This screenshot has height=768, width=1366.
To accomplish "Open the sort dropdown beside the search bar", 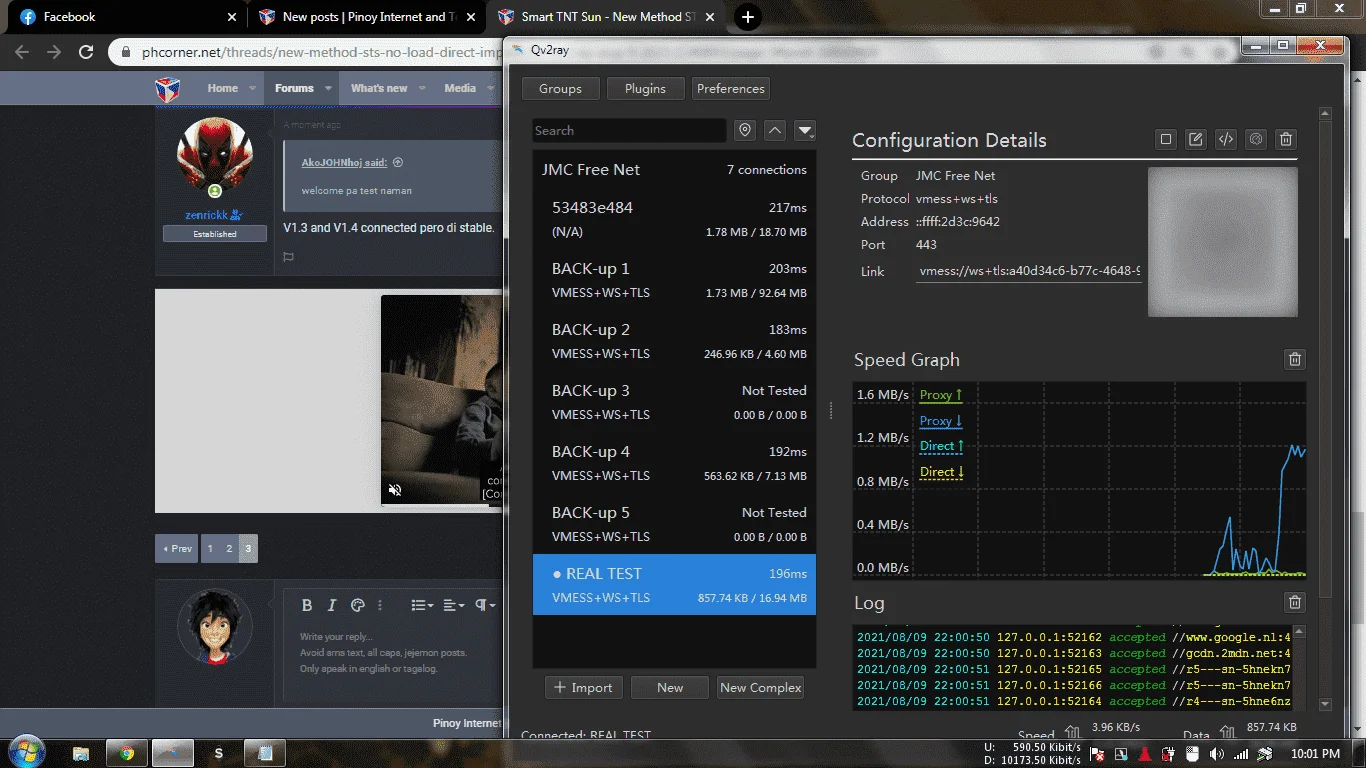I will pyautogui.click(x=805, y=131).
